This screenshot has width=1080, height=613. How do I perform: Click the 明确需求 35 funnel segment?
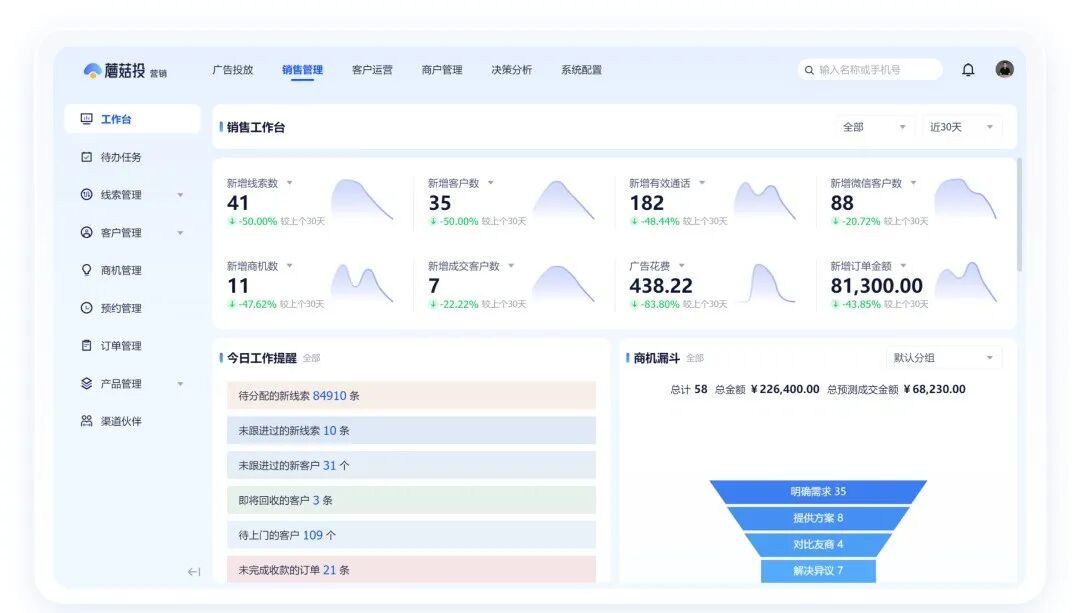click(x=818, y=492)
